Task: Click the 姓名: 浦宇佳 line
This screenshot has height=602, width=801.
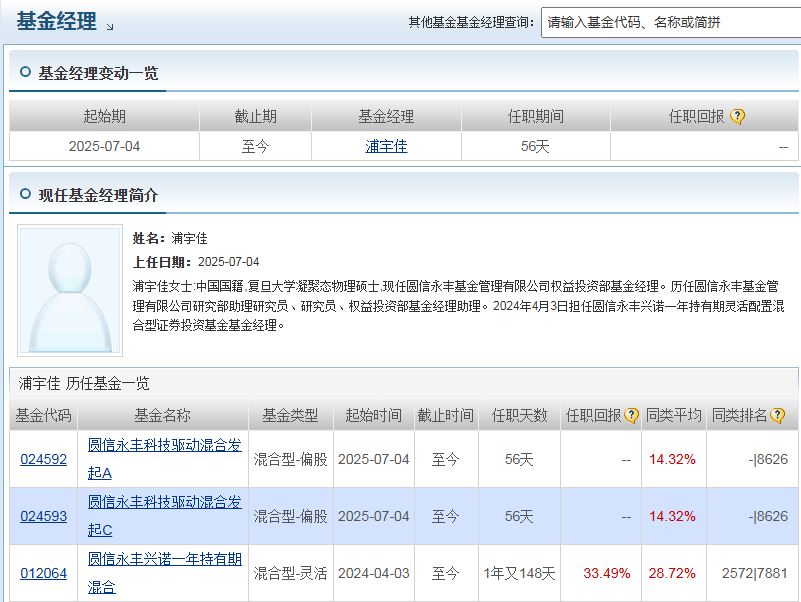Action: [170, 238]
